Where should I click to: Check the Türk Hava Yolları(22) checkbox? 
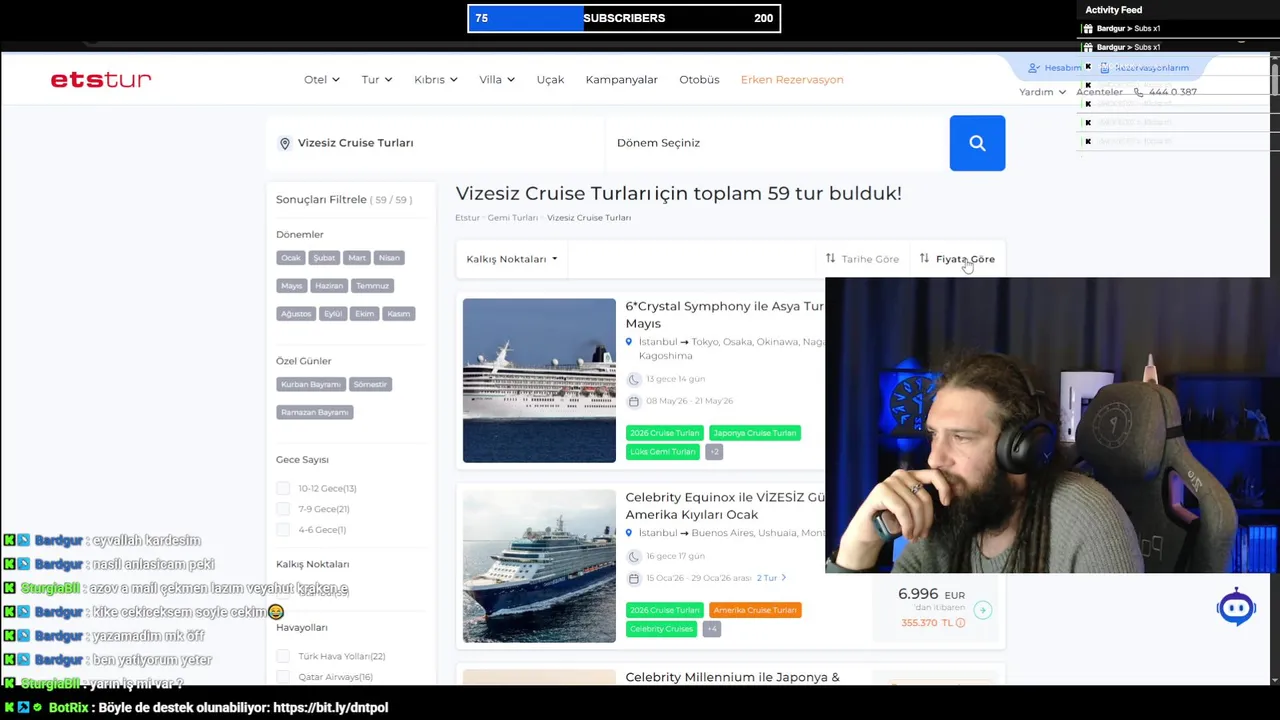tap(283, 656)
